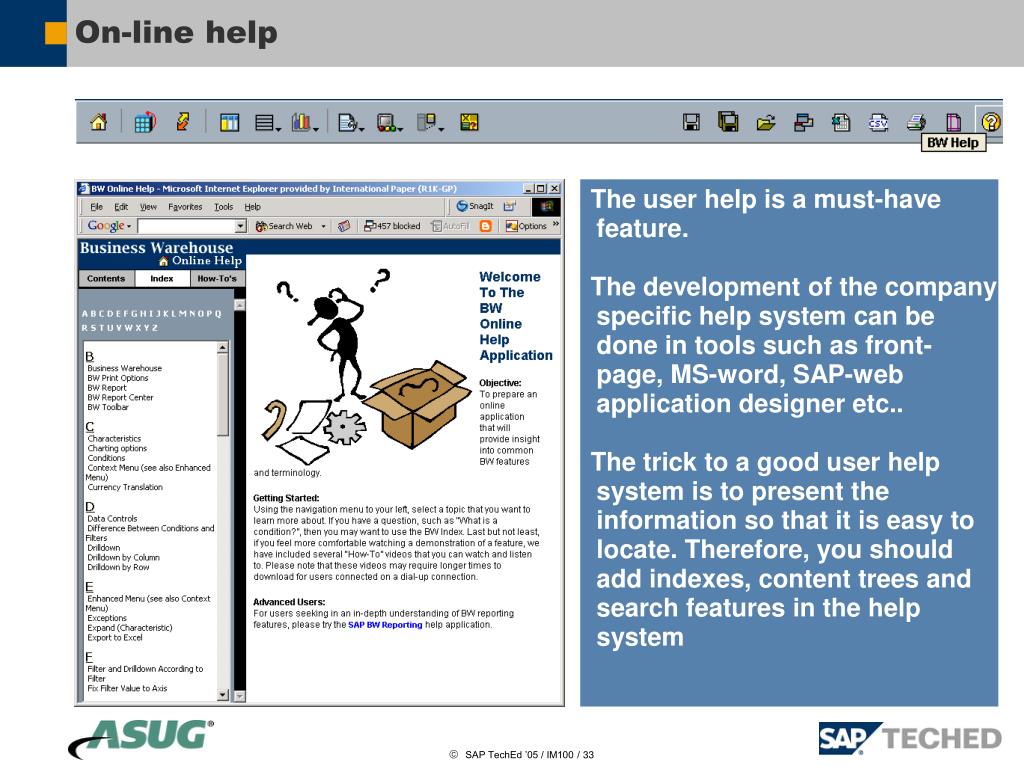
Task: Click the single floppy disk save icon
Action: coord(691,122)
